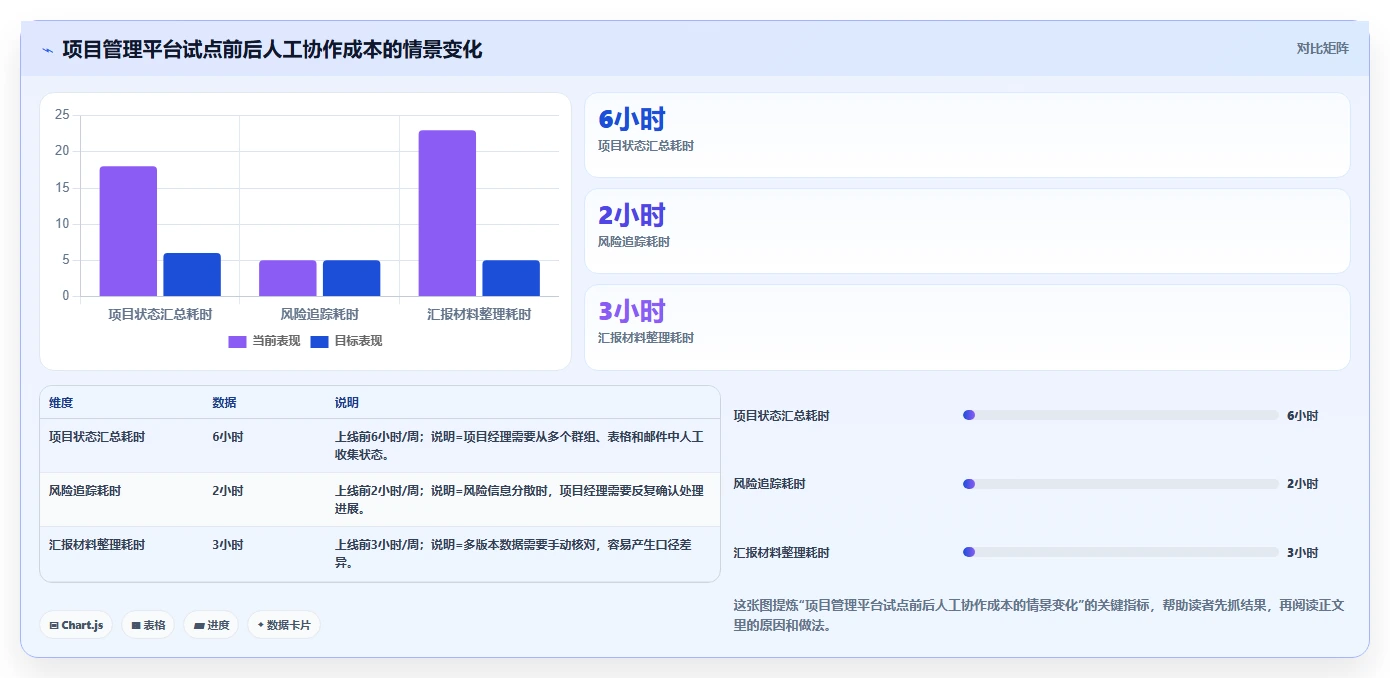The height and width of the screenshot is (678, 1390).
Task: Click the 3小时 cell in the table
Action: (228, 545)
